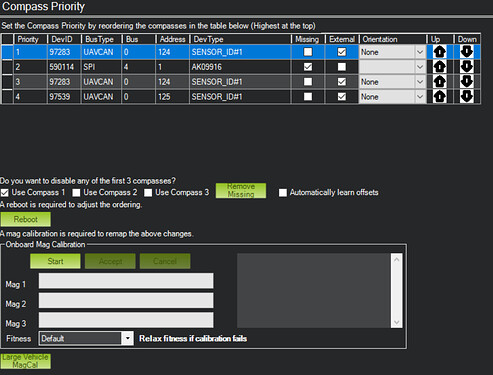
Task: Accept the mag calibration
Action: [110, 261]
